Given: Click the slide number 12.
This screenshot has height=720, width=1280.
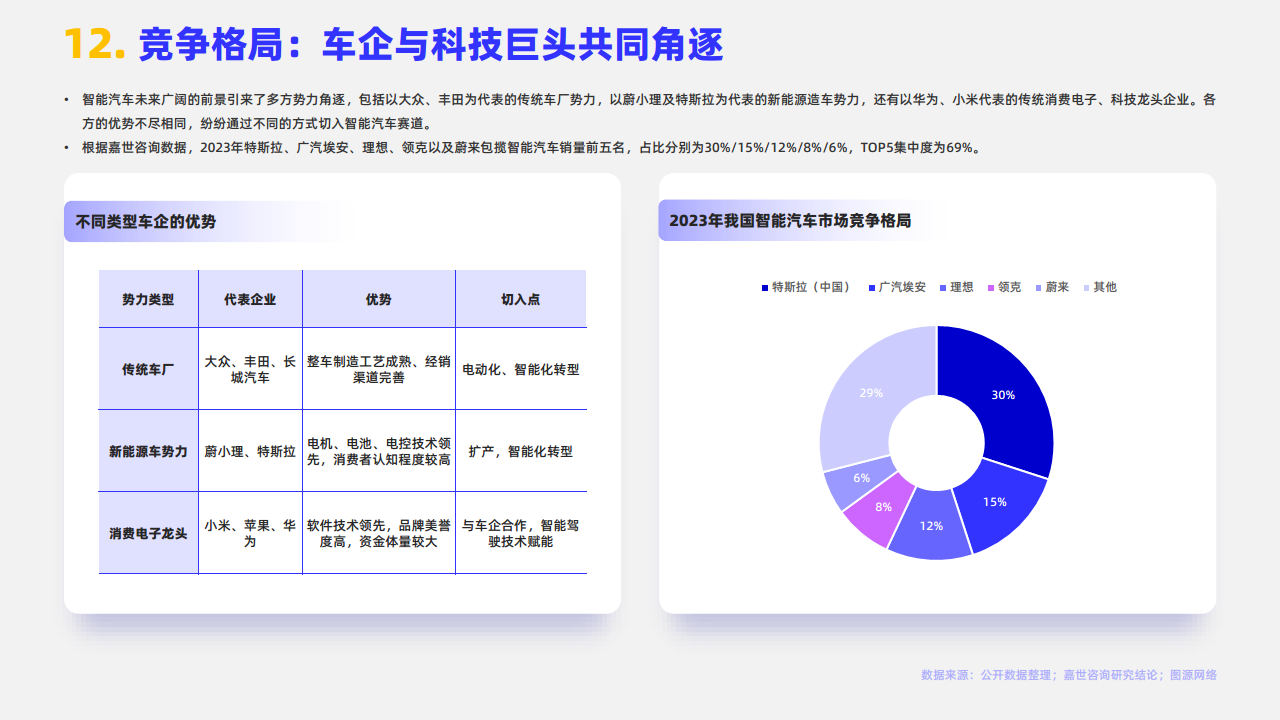Looking at the screenshot, I should (x=95, y=44).
